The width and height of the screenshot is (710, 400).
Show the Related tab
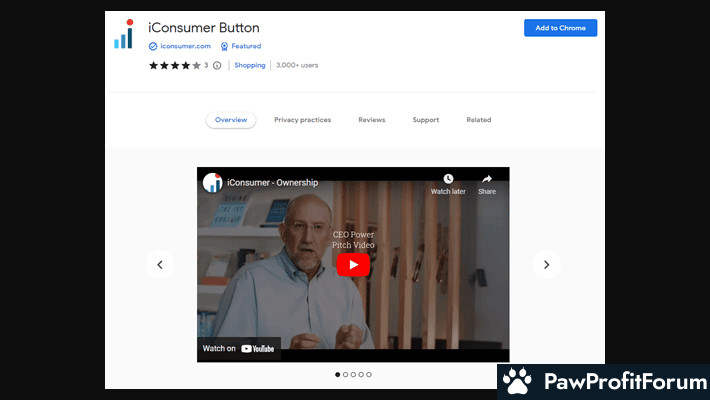478,120
